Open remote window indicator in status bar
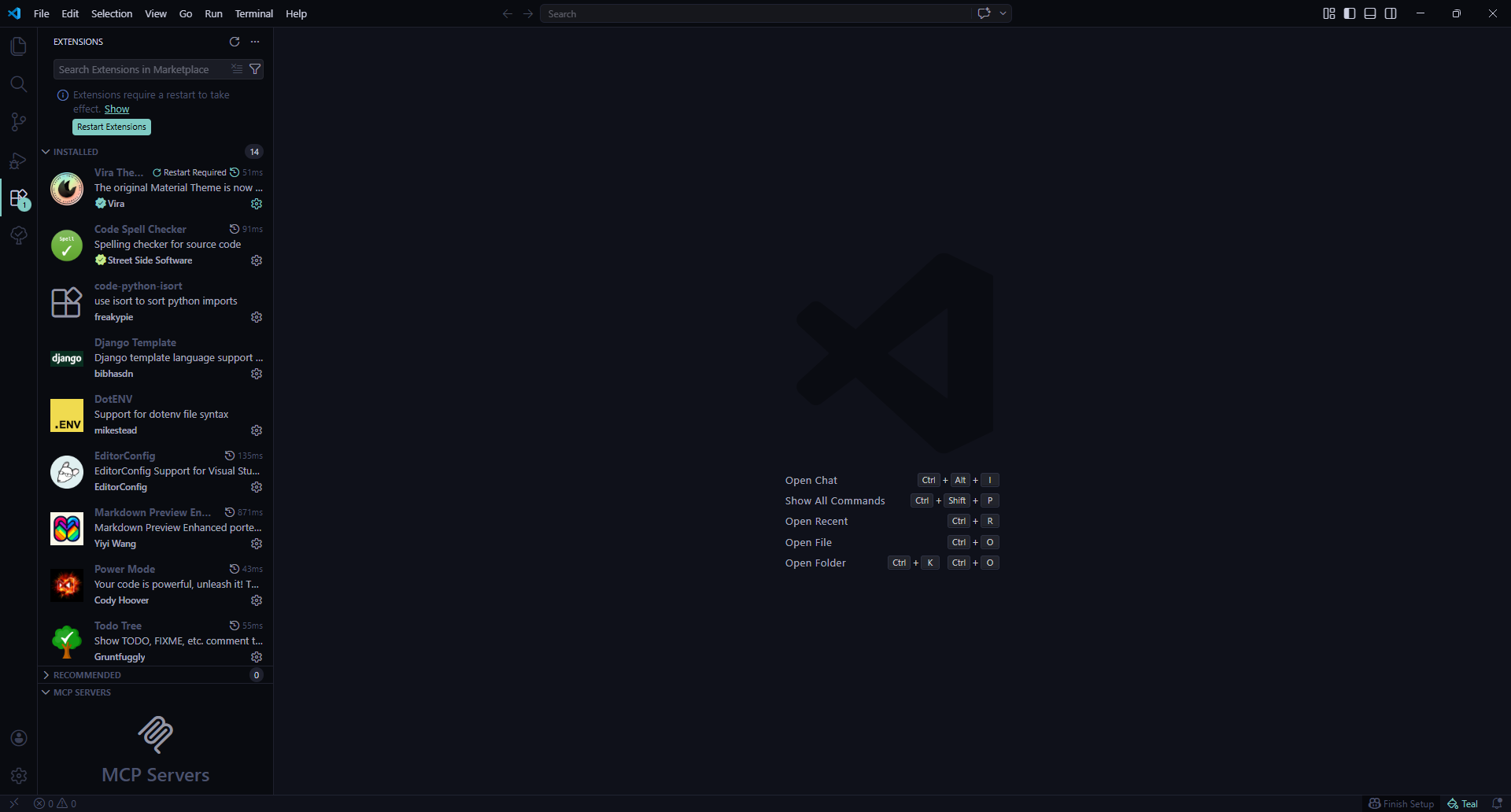 coord(14,803)
